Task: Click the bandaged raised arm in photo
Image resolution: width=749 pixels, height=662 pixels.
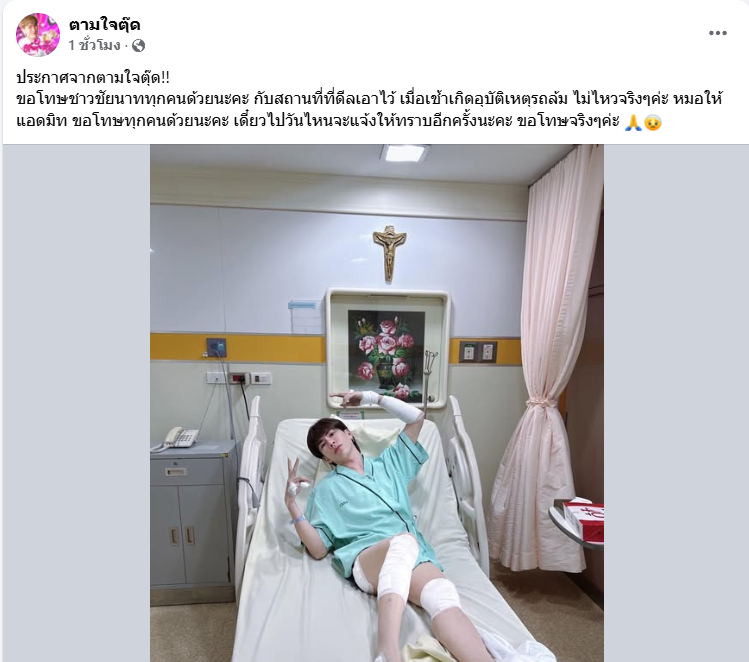Action: coord(393,406)
